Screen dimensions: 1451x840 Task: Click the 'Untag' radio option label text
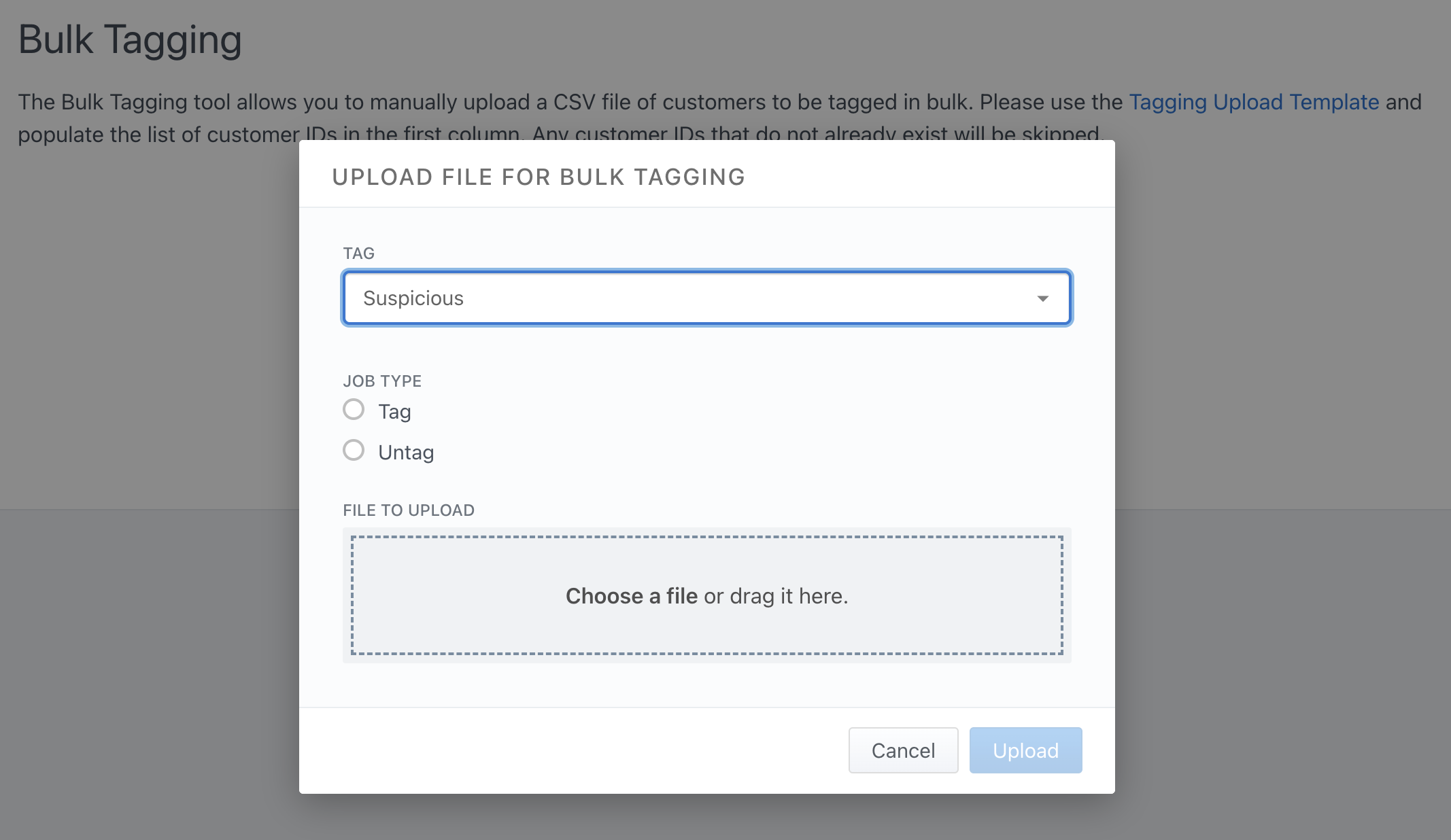[406, 453]
